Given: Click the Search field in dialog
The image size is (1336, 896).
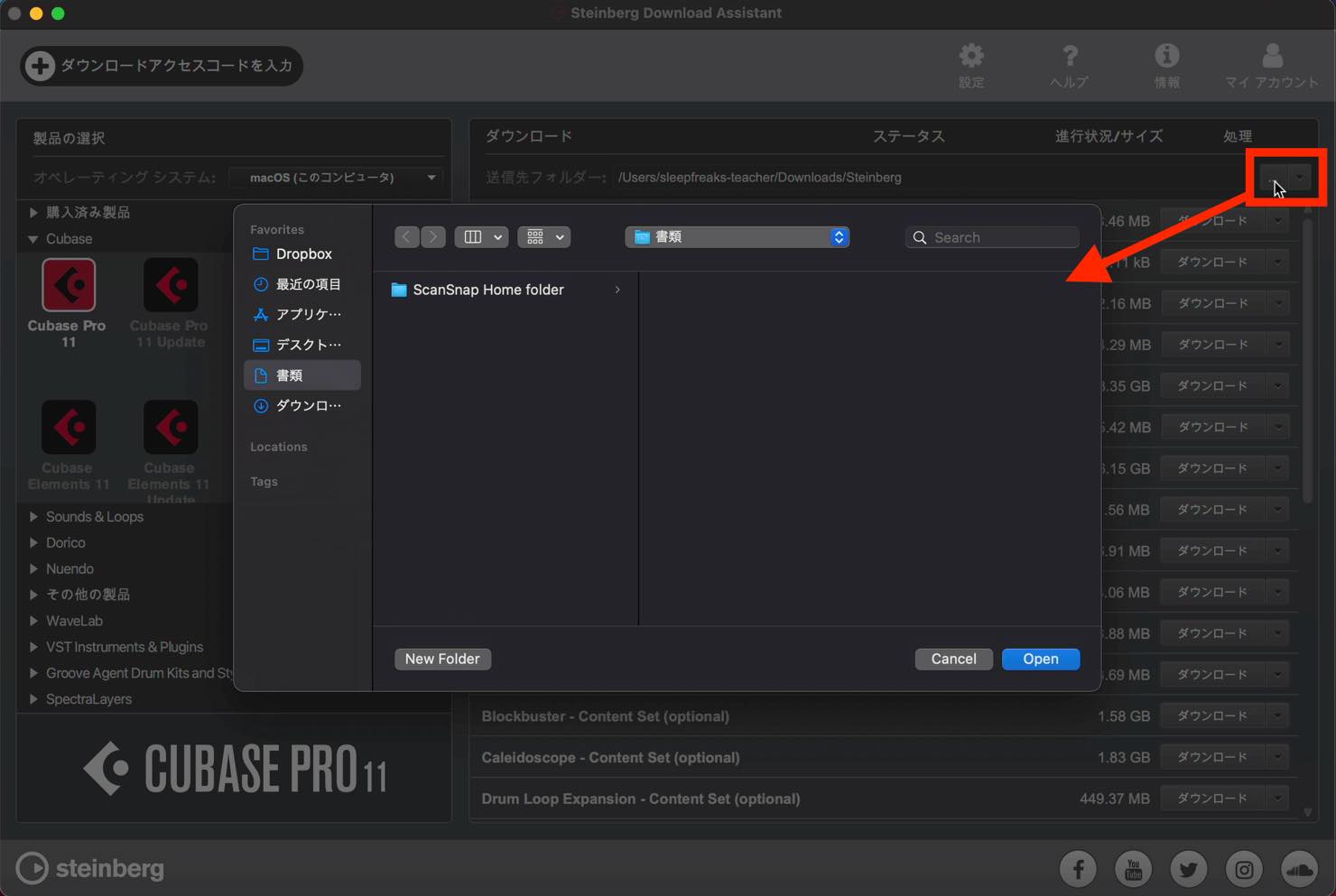Looking at the screenshot, I should (992, 237).
